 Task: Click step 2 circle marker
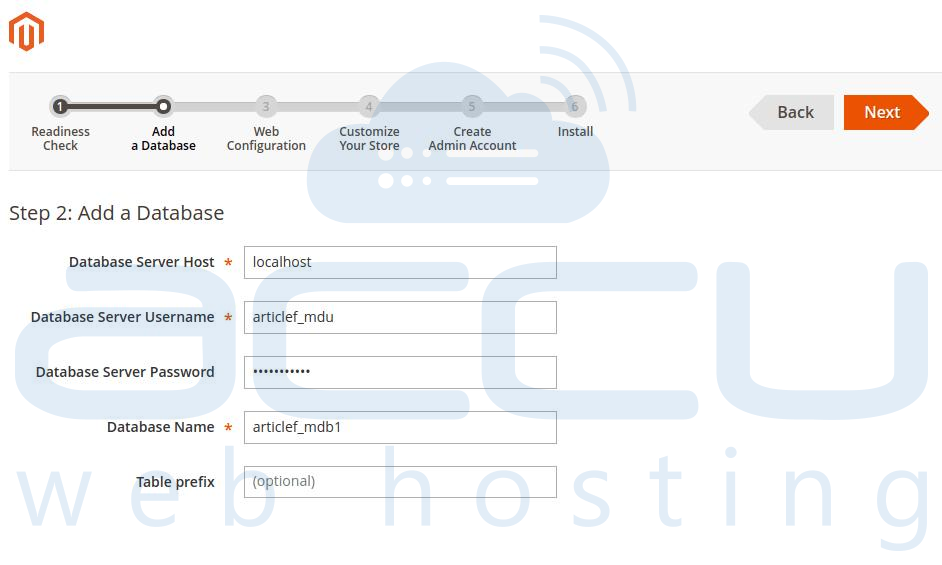click(x=163, y=106)
